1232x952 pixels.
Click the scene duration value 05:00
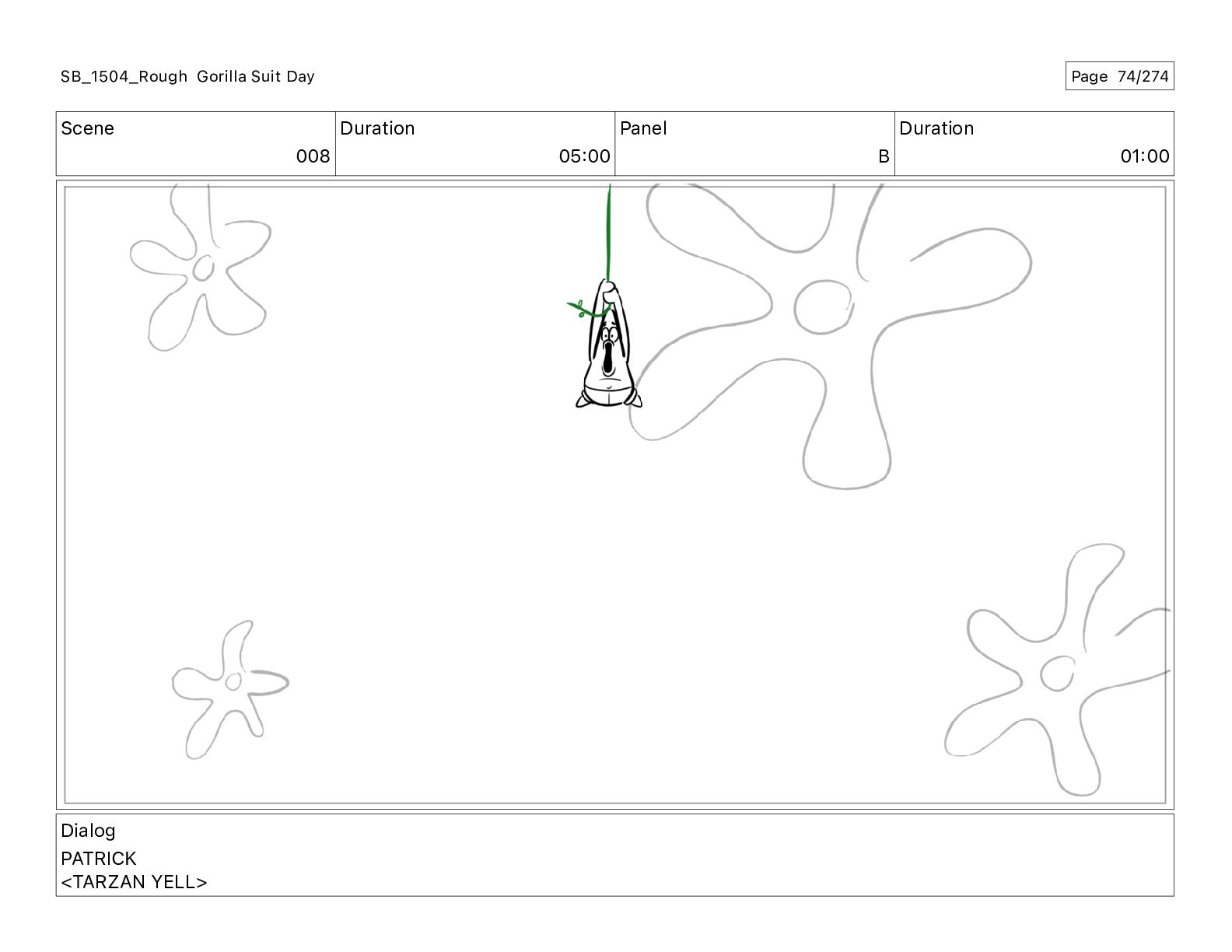[584, 156]
